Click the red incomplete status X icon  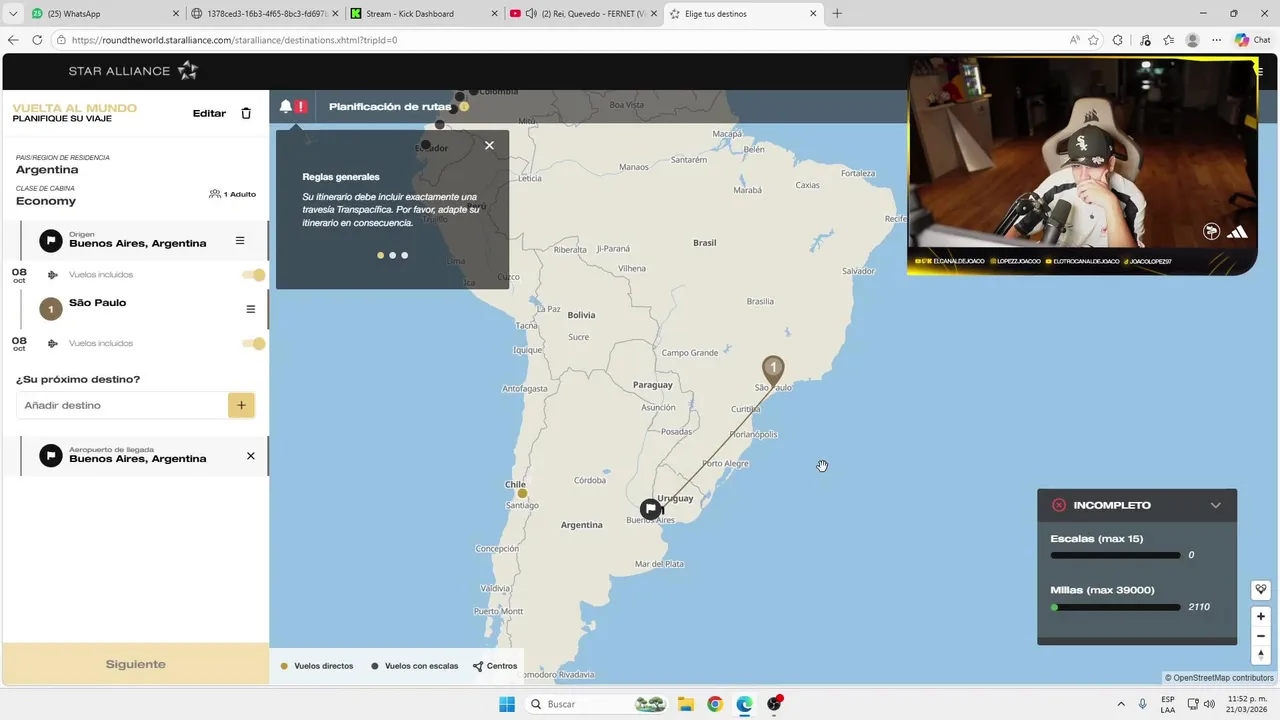click(1059, 505)
